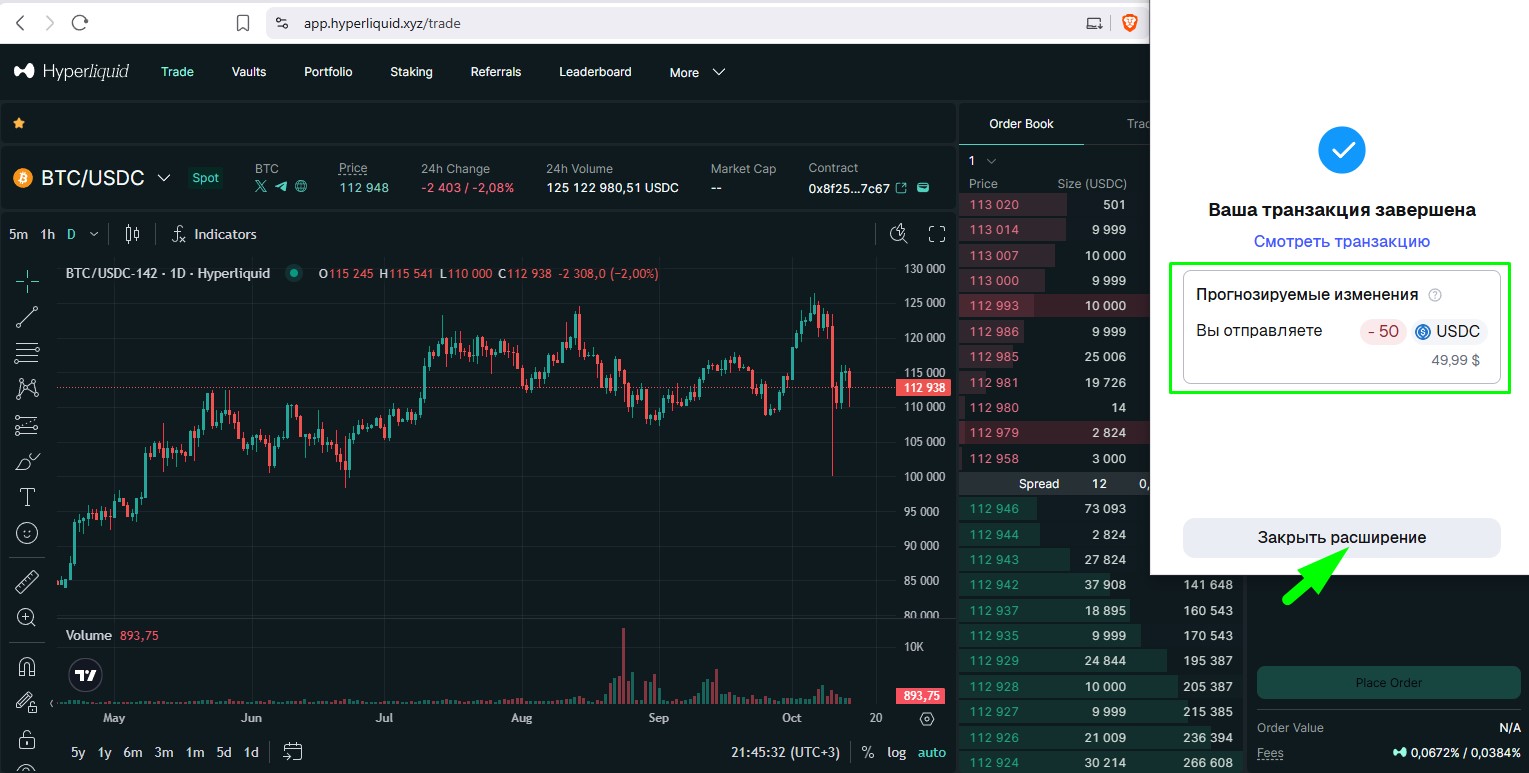Pick the ruler measure tool

coord(27,582)
